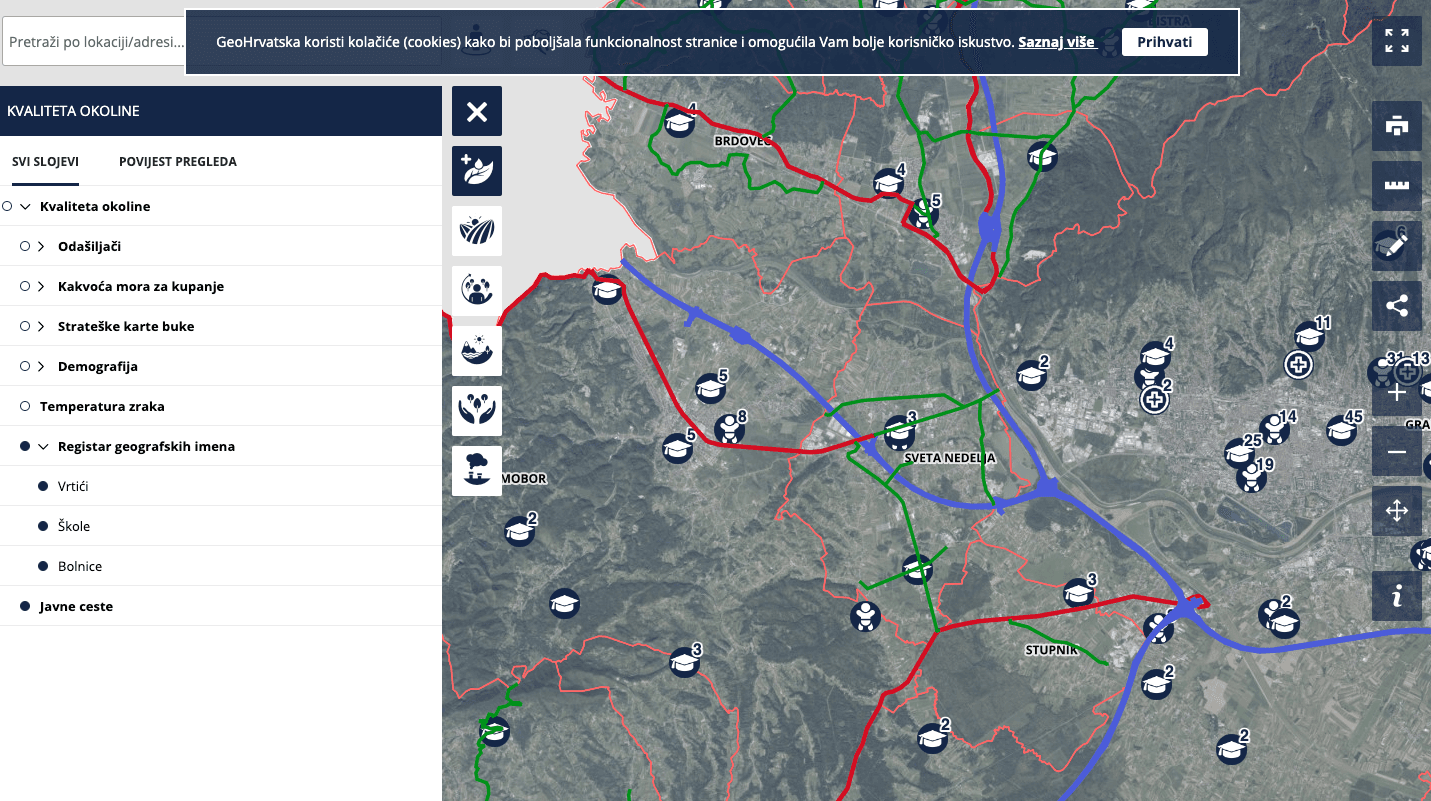
Task: Open the Saznaj više cookie link
Action: [1057, 42]
